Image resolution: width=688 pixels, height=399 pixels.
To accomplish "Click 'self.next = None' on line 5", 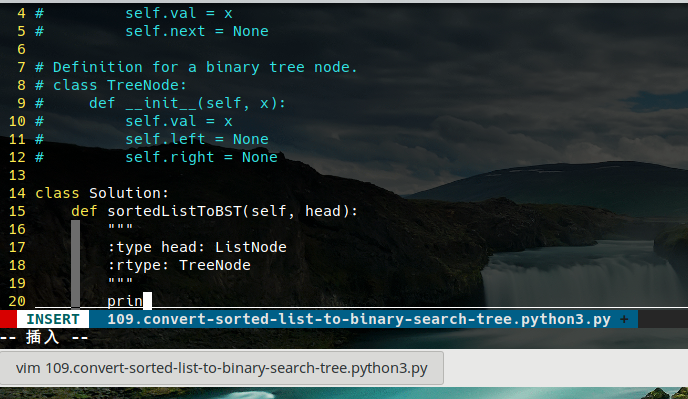I will click(197, 31).
